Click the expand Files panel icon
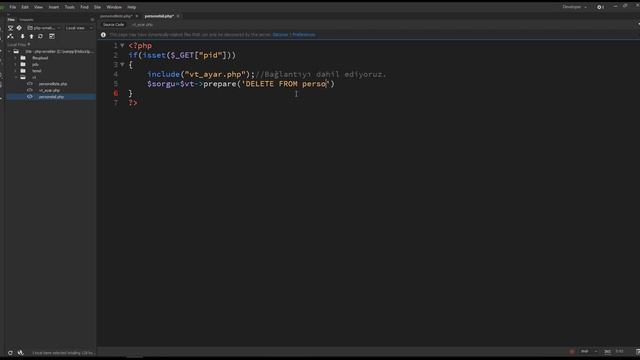Viewport: 640px width, 360px height. [x=52, y=36]
